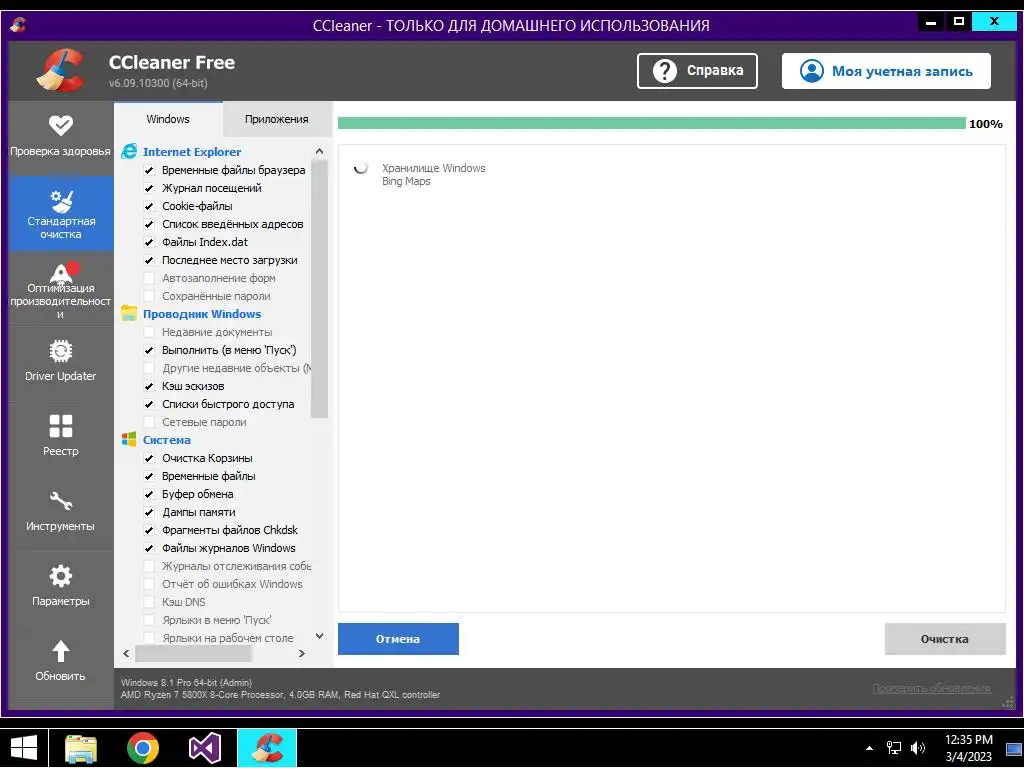
Task: Toggle Буфер обмена checkbox
Action: (x=149, y=494)
